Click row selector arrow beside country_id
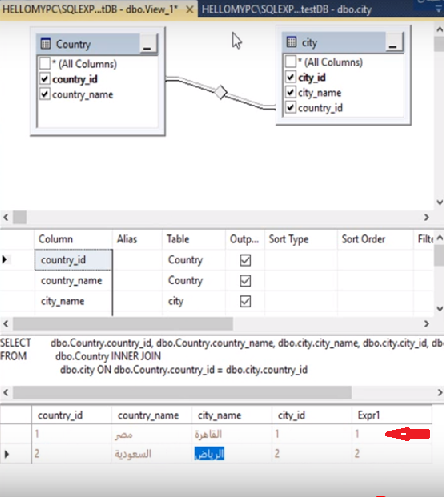Viewport: 444px width, 497px height. tap(5, 259)
